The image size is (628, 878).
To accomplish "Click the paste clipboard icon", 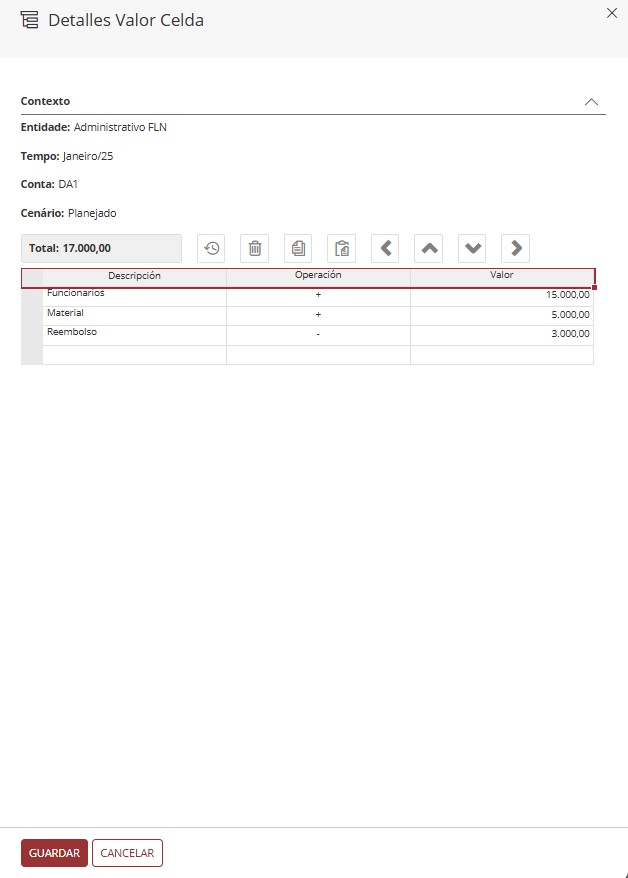I will pyautogui.click(x=342, y=248).
